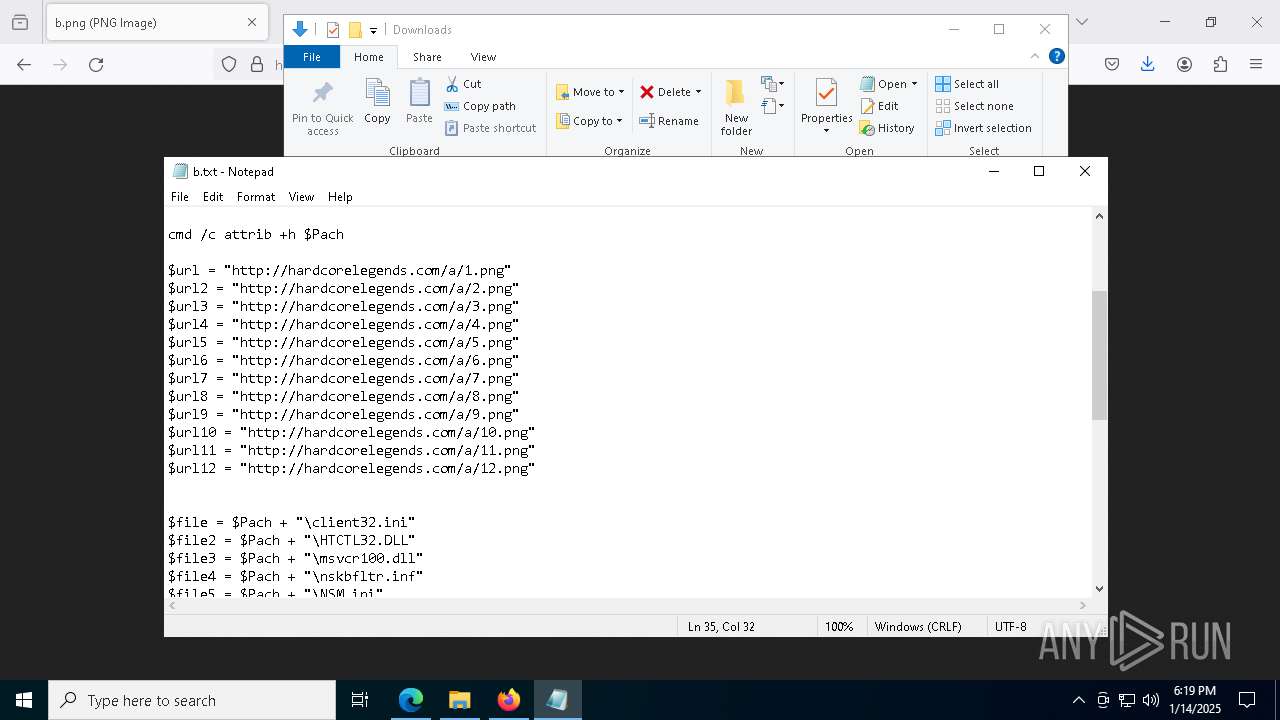
Task: Click Notepad horizontal scroll right arrow
Action: click(1083, 605)
